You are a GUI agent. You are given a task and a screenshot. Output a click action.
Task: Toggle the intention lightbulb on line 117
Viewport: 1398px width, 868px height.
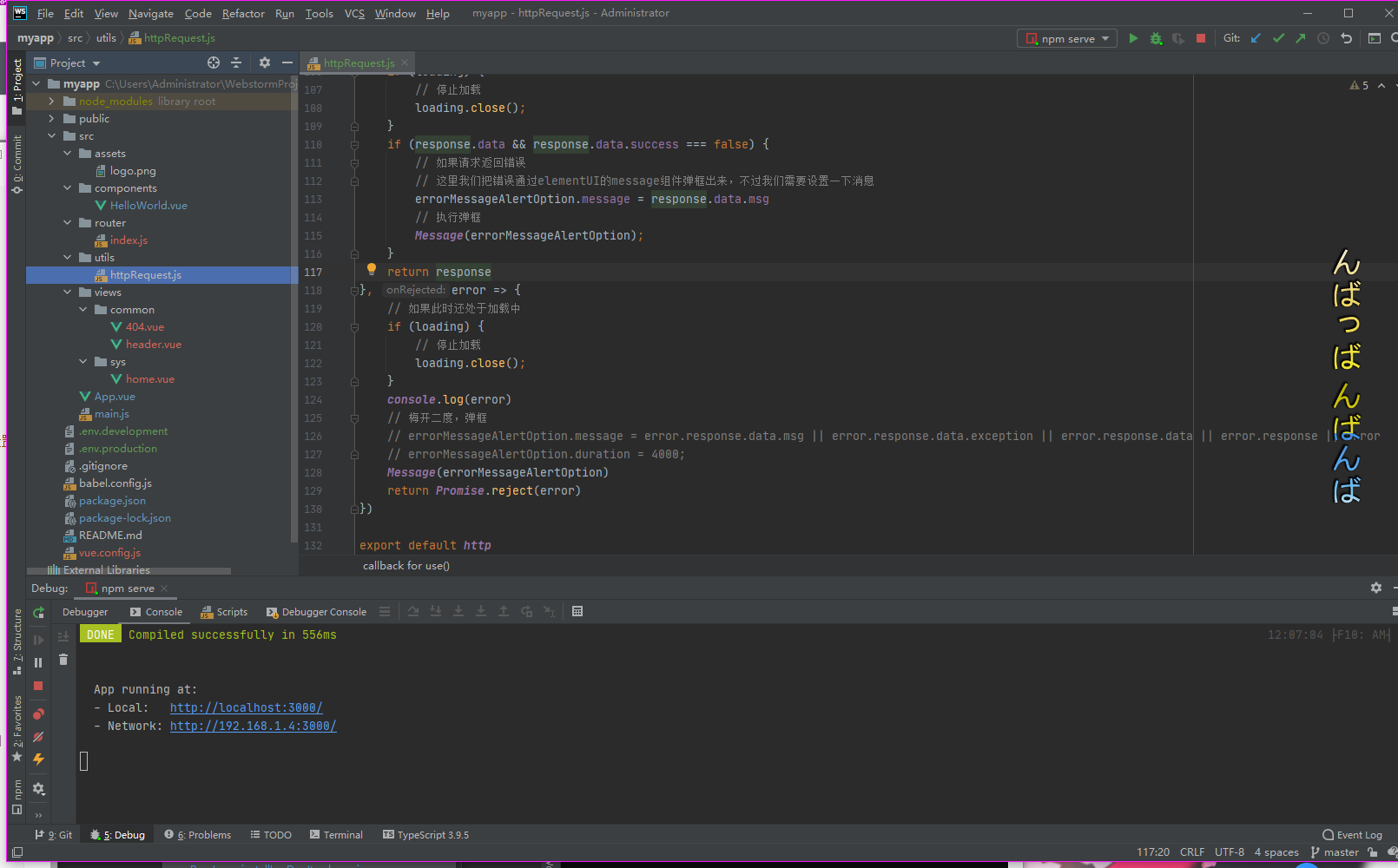coord(372,270)
